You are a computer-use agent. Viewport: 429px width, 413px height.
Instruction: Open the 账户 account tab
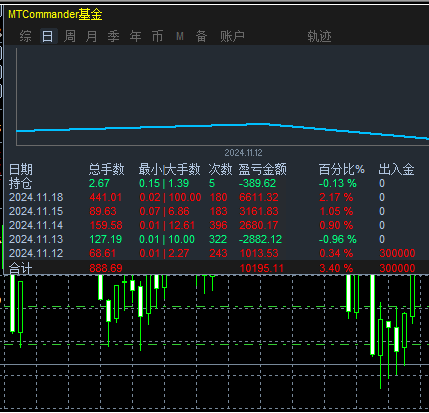pos(232,36)
